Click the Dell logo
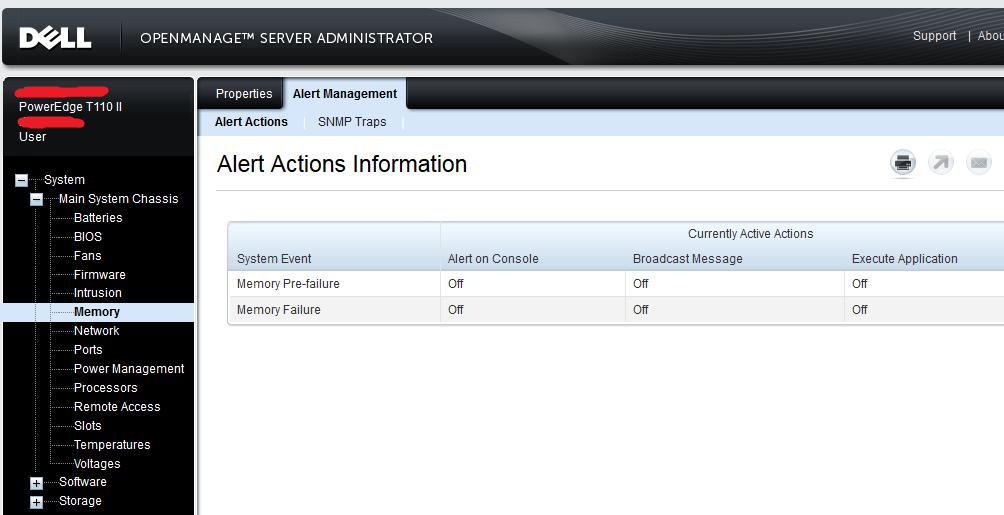 point(55,38)
